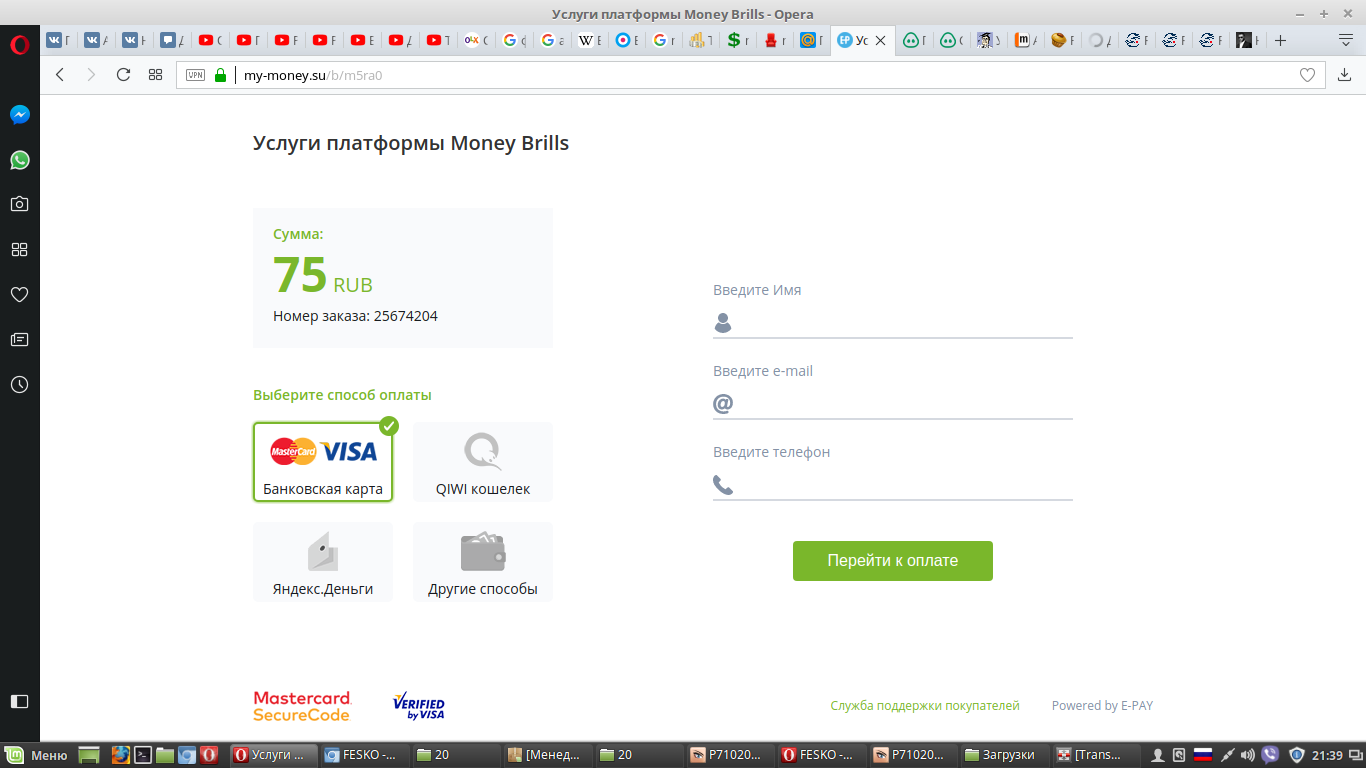Click Russian flag keyboard layout indicator
The image size is (1366, 768).
point(1203,755)
